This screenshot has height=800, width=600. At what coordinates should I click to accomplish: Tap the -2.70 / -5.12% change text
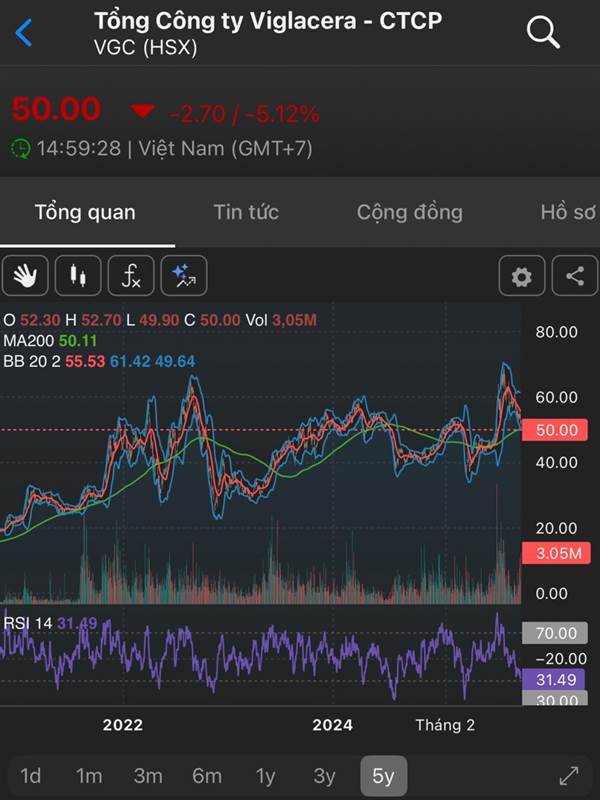(244, 113)
